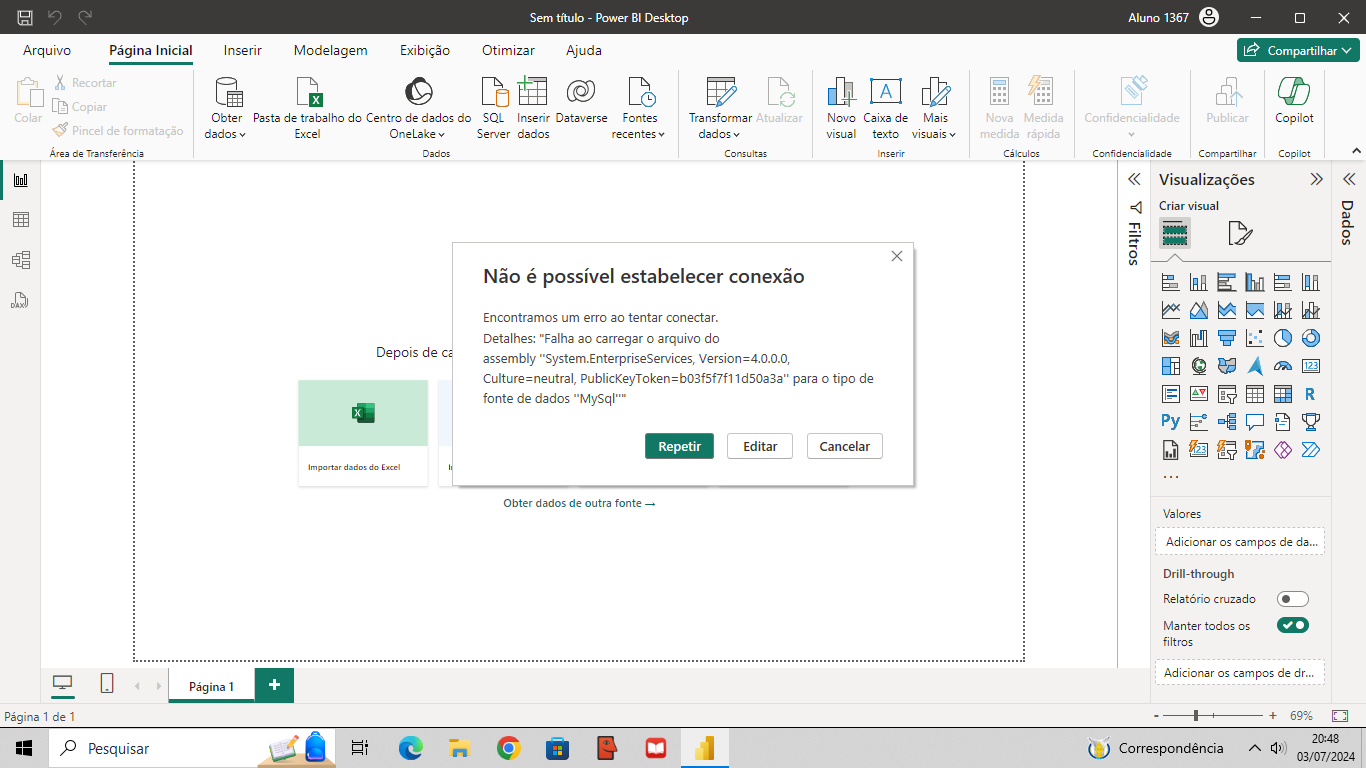Switch to the Modelagem ribbon tab

pos(330,50)
